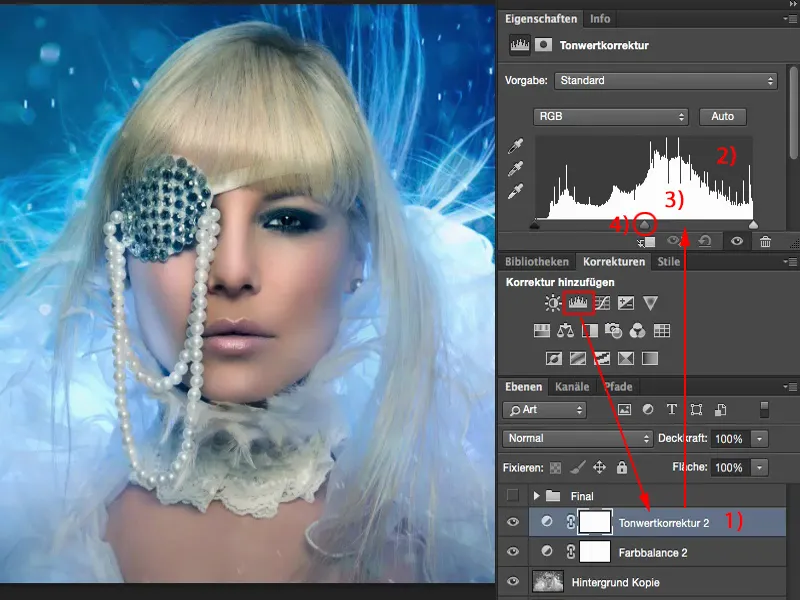This screenshot has height=600, width=800.
Task: Add a Black & White adjustment
Action: click(x=589, y=331)
